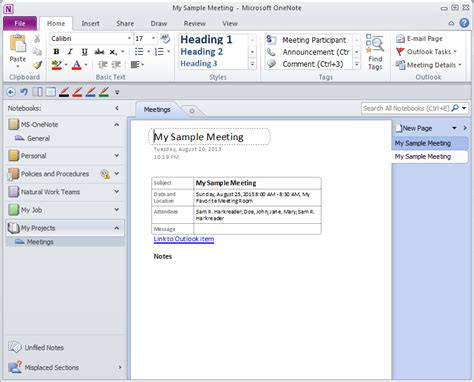Apply text highlight color
This screenshot has width=474, height=382.
57,65
